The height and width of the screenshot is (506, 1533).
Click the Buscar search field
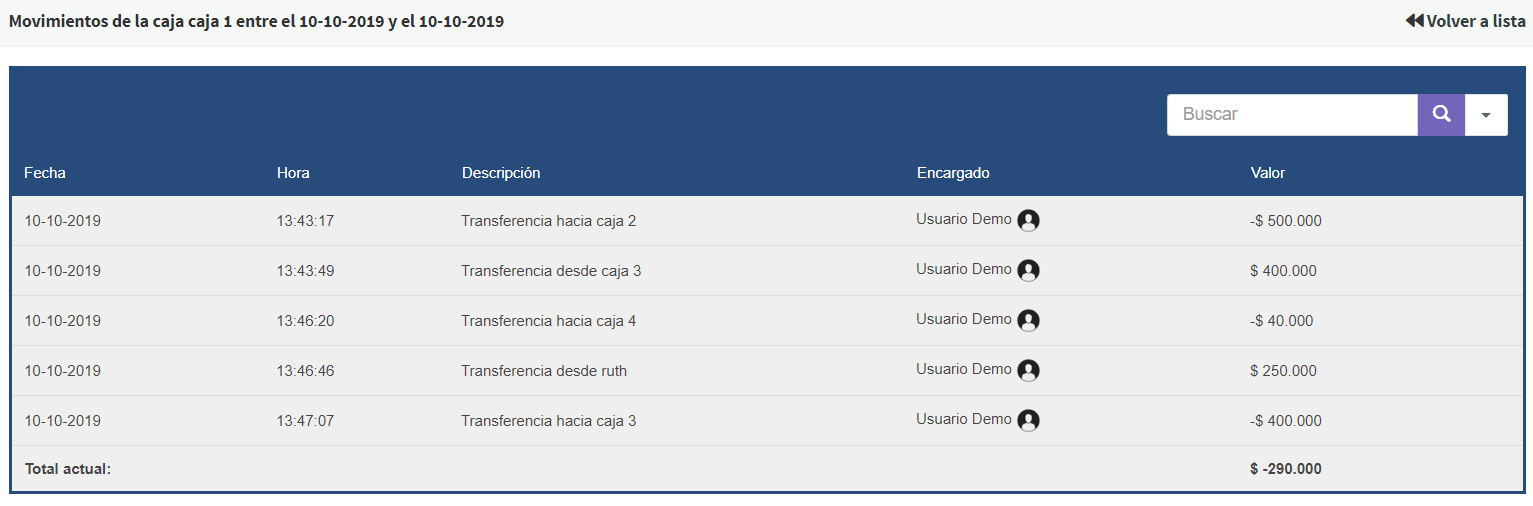coord(1292,114)
